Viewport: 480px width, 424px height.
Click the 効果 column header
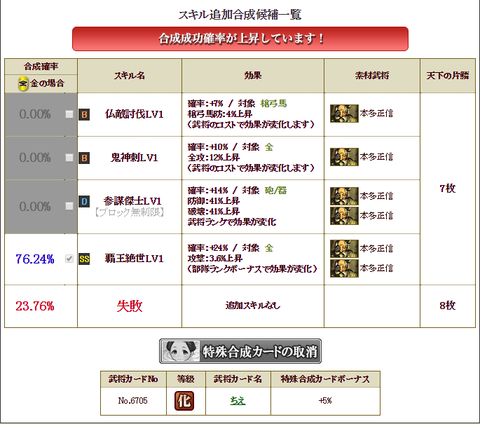click(253, 76)
